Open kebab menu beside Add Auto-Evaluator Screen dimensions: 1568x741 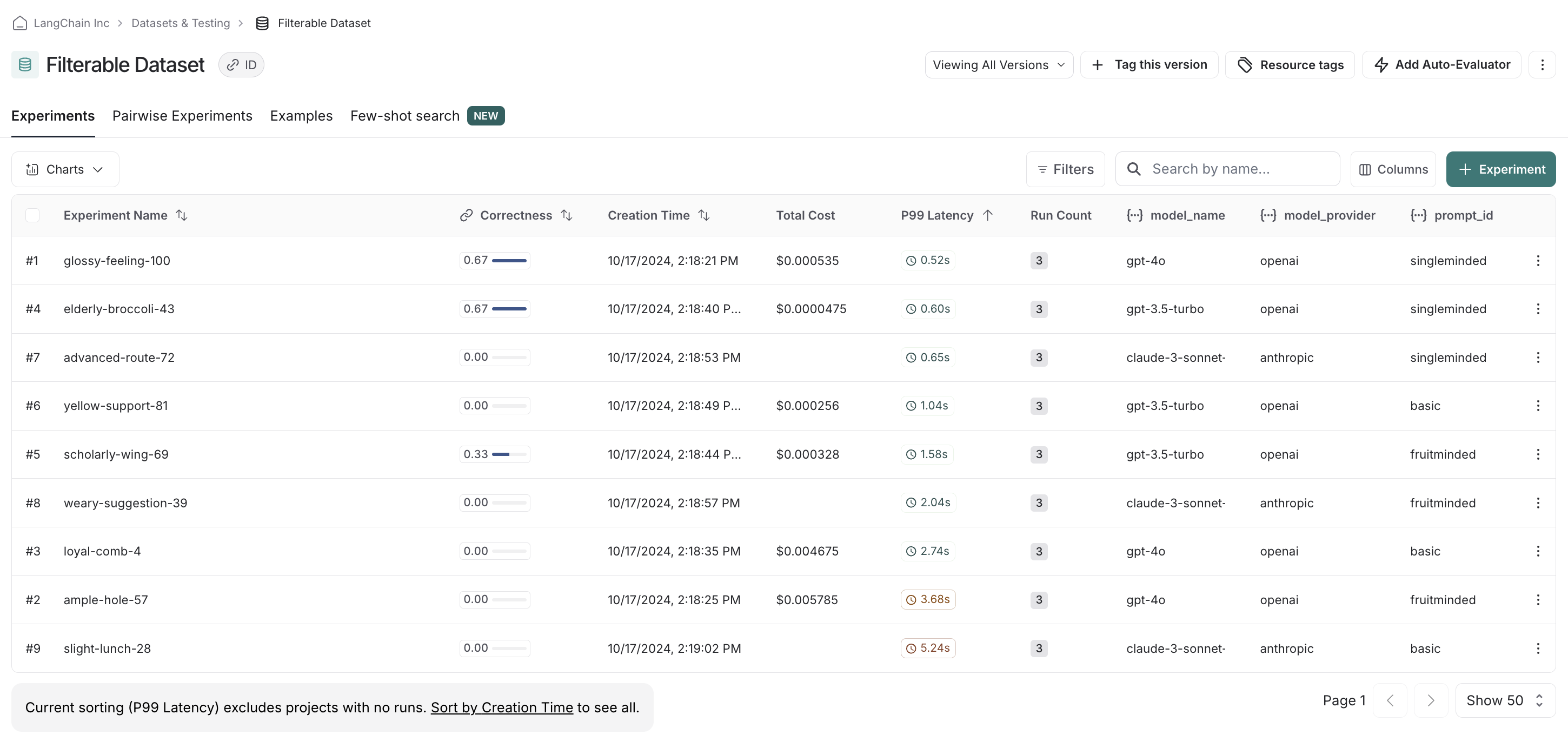1542,64
